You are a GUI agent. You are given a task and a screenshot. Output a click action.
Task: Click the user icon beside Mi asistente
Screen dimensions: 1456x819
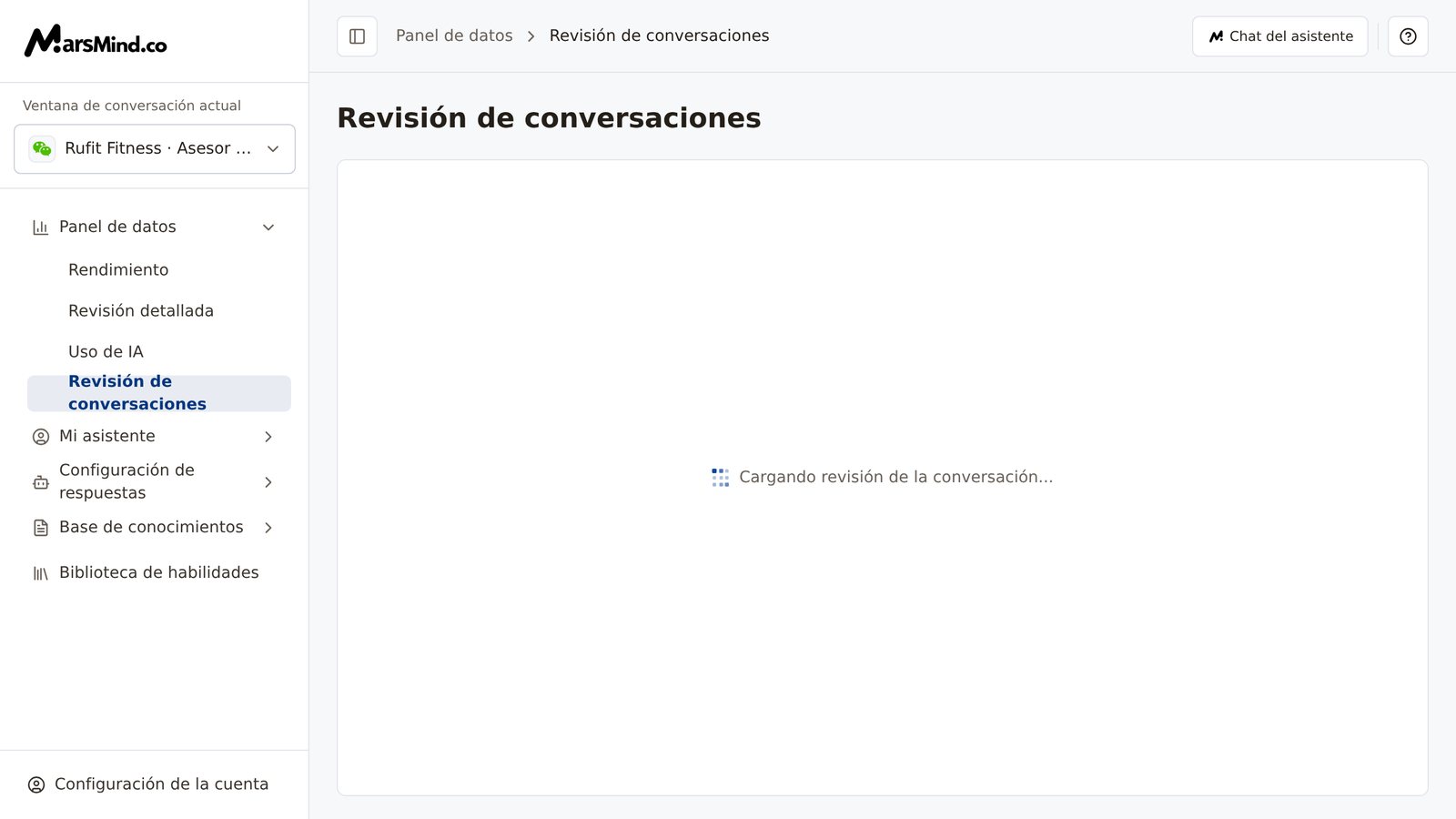40,437
